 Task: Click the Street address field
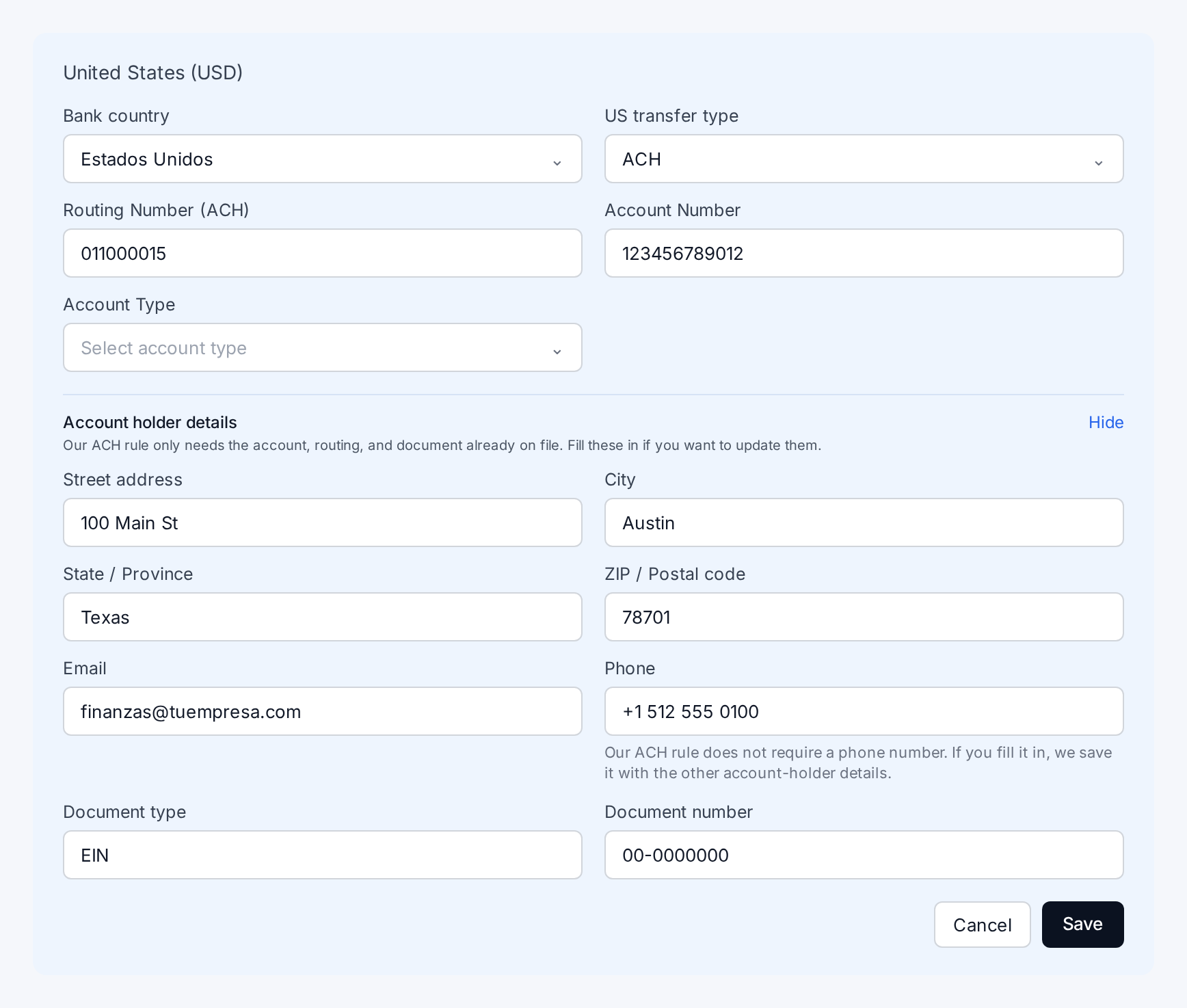pos(323,522)
